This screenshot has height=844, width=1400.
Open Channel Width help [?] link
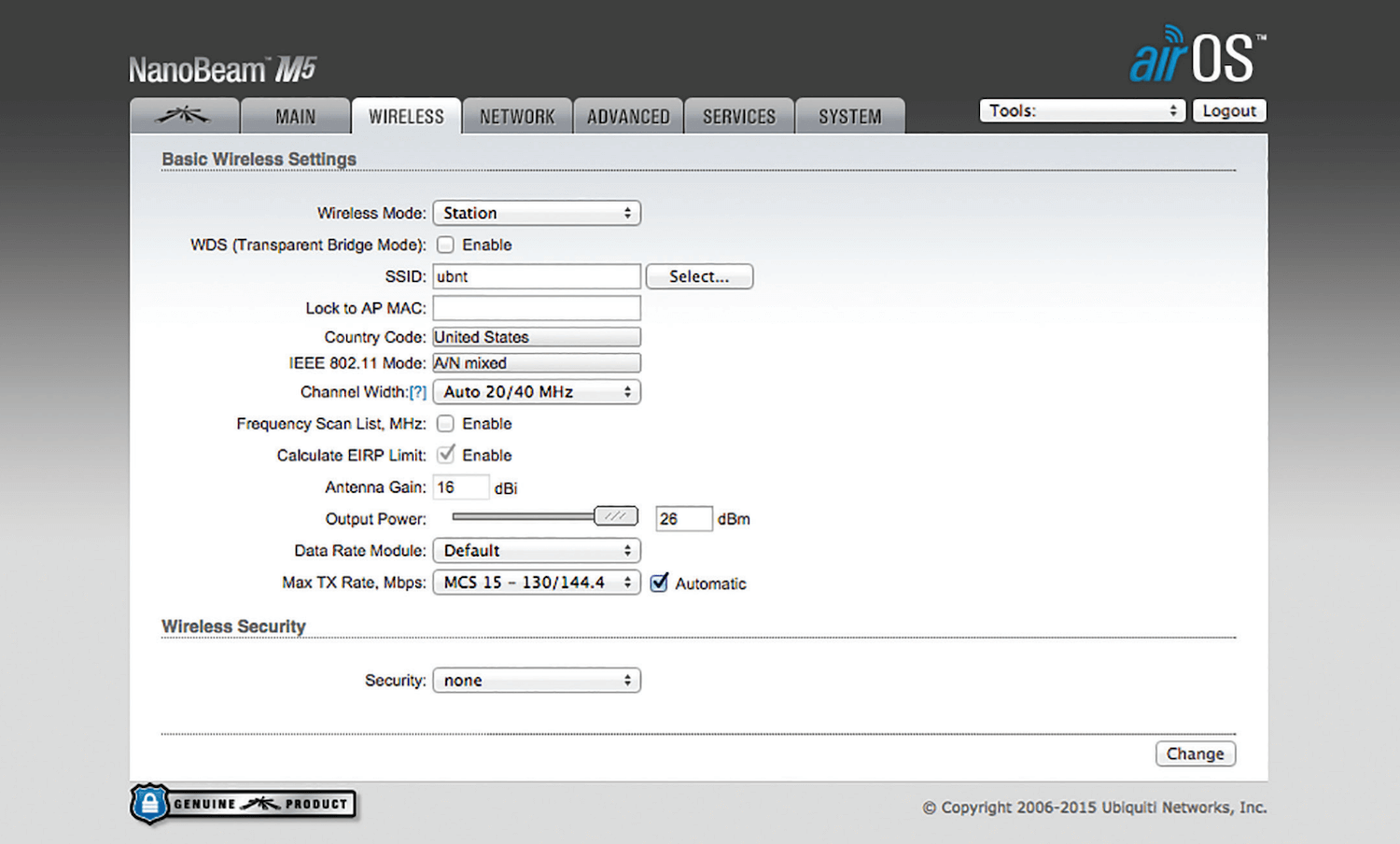coord(417,392)
